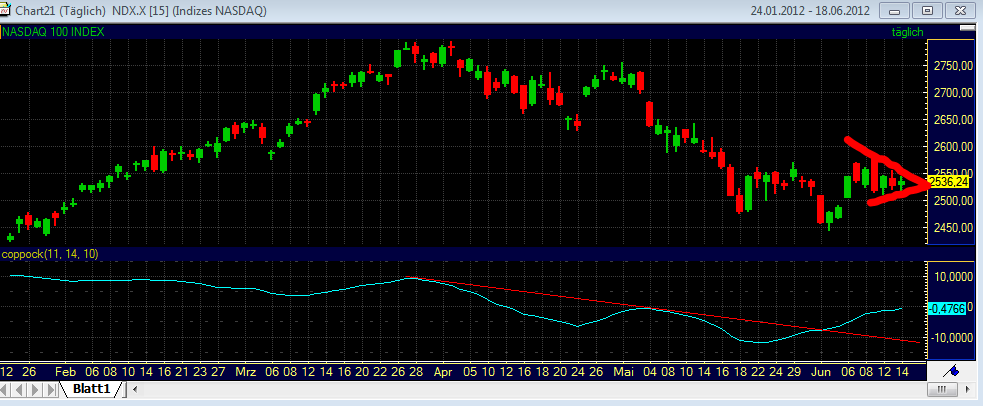Click the 2700,00 price axis label
The height and width of the screenshot is (406, 983).
tap(952, 93)
